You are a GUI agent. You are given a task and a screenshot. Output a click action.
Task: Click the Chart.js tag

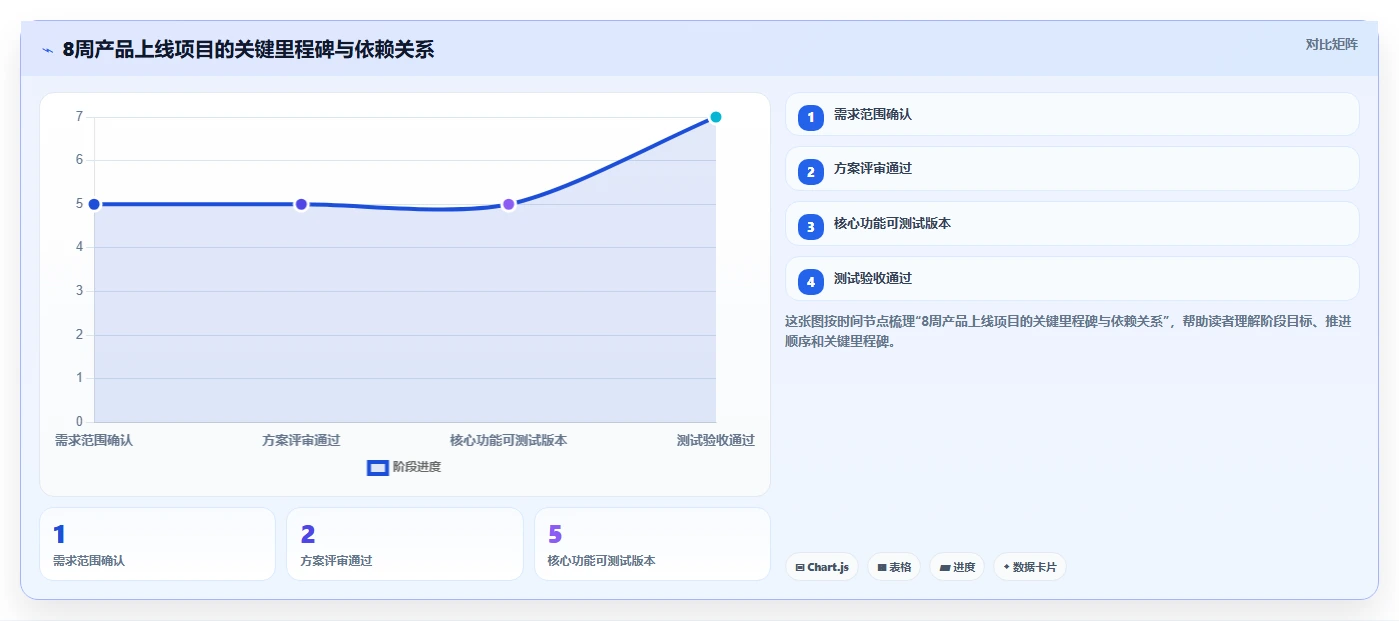tap(821, 567)
